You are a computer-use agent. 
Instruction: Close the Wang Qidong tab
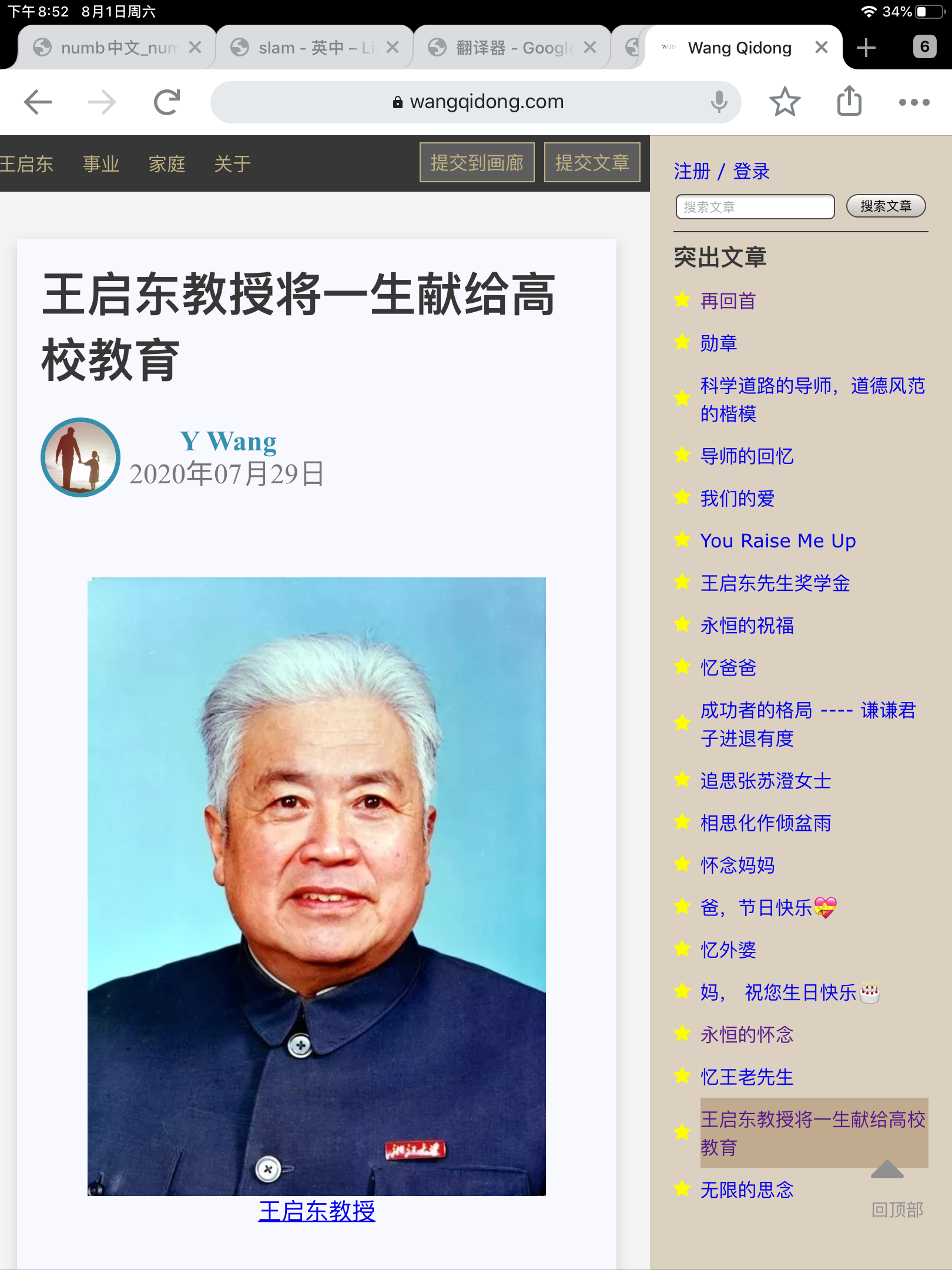click(x=822, y=48)
